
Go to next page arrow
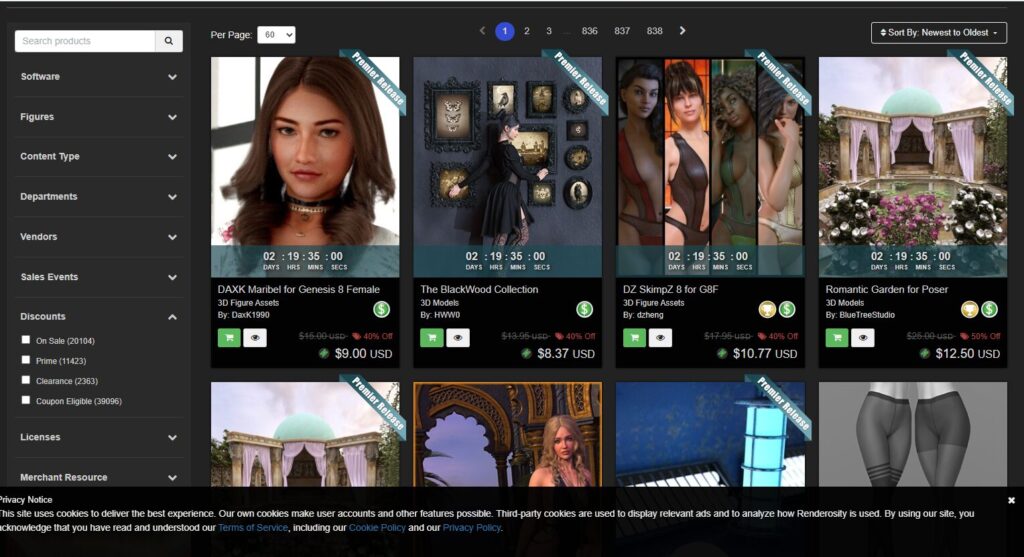tap(682, 31)
